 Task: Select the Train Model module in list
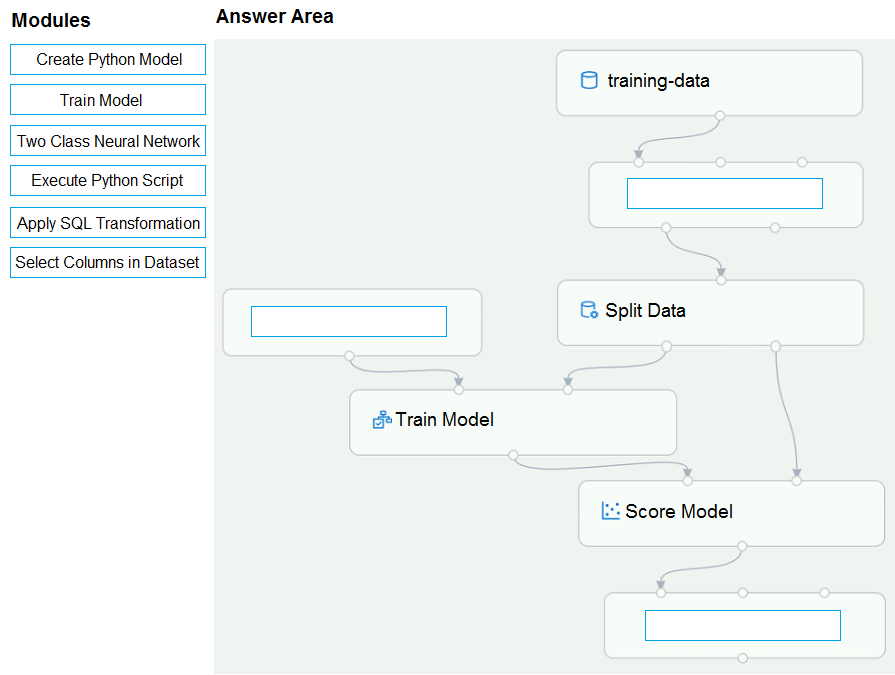[x=108, y=100]
